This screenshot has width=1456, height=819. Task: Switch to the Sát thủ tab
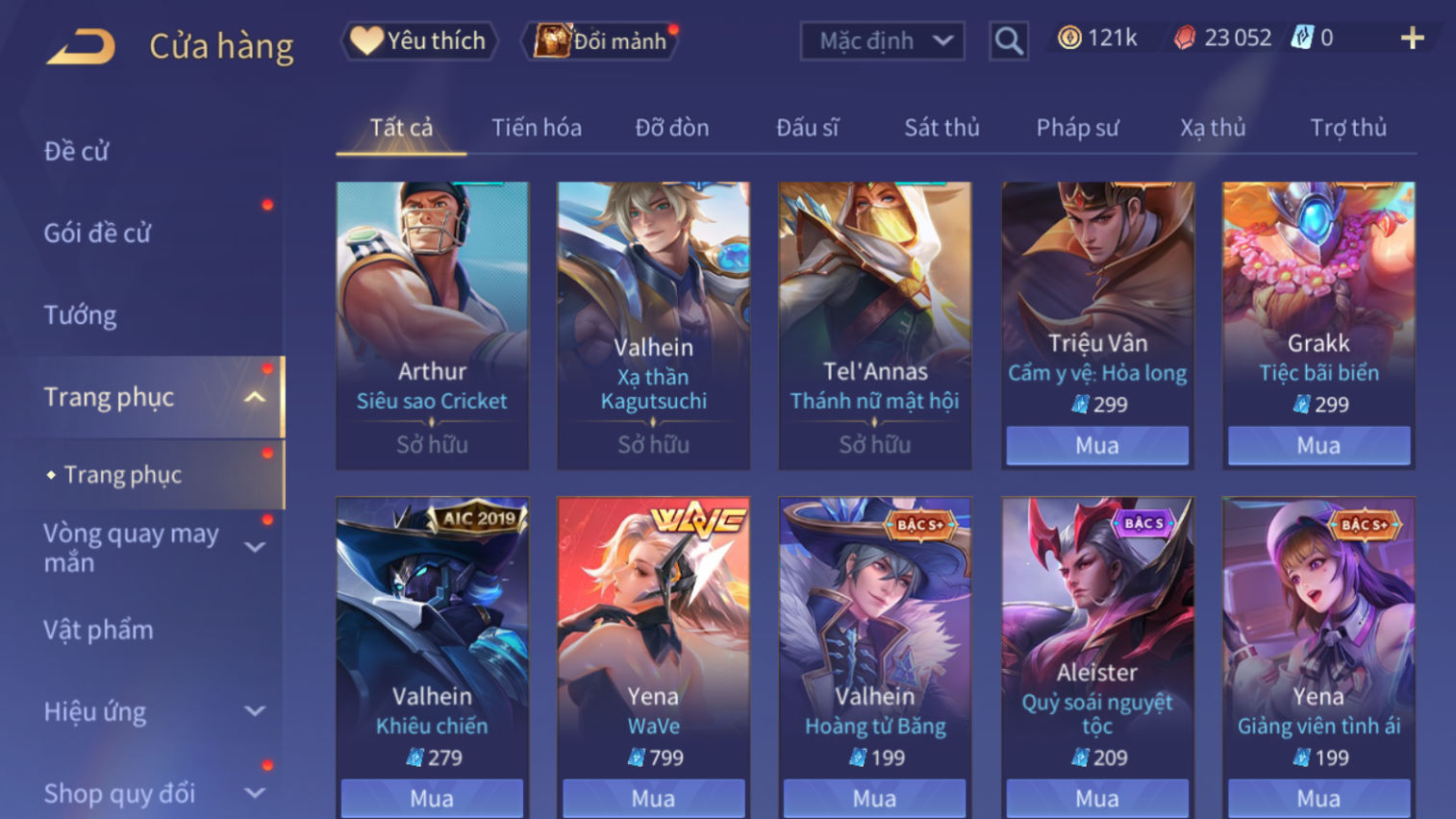941,128
